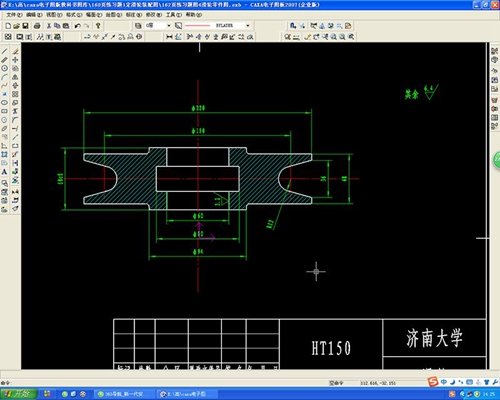
Task: Click the HT150 text in title block
Action: (331, 348)
